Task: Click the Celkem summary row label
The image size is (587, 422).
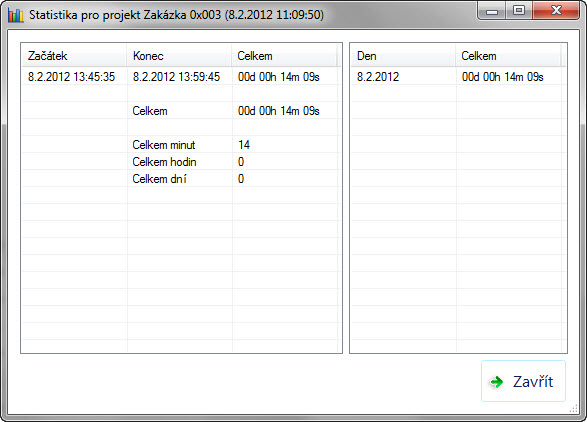Action: click(150, 111)
